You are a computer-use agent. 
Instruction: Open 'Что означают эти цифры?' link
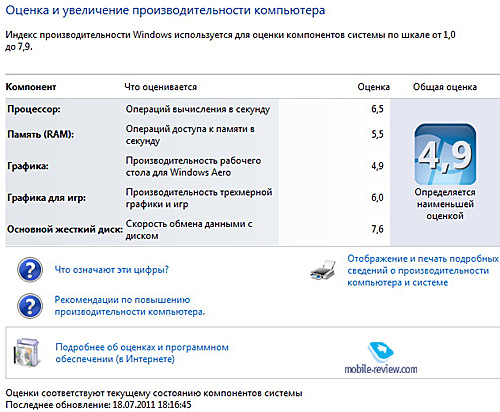click(112, 270)
